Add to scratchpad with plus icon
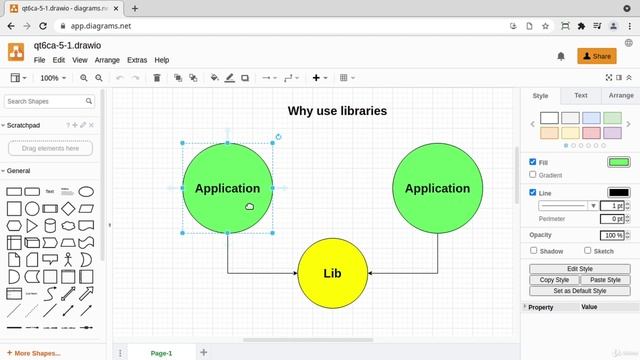640x360 pixels. coord(75,125)
